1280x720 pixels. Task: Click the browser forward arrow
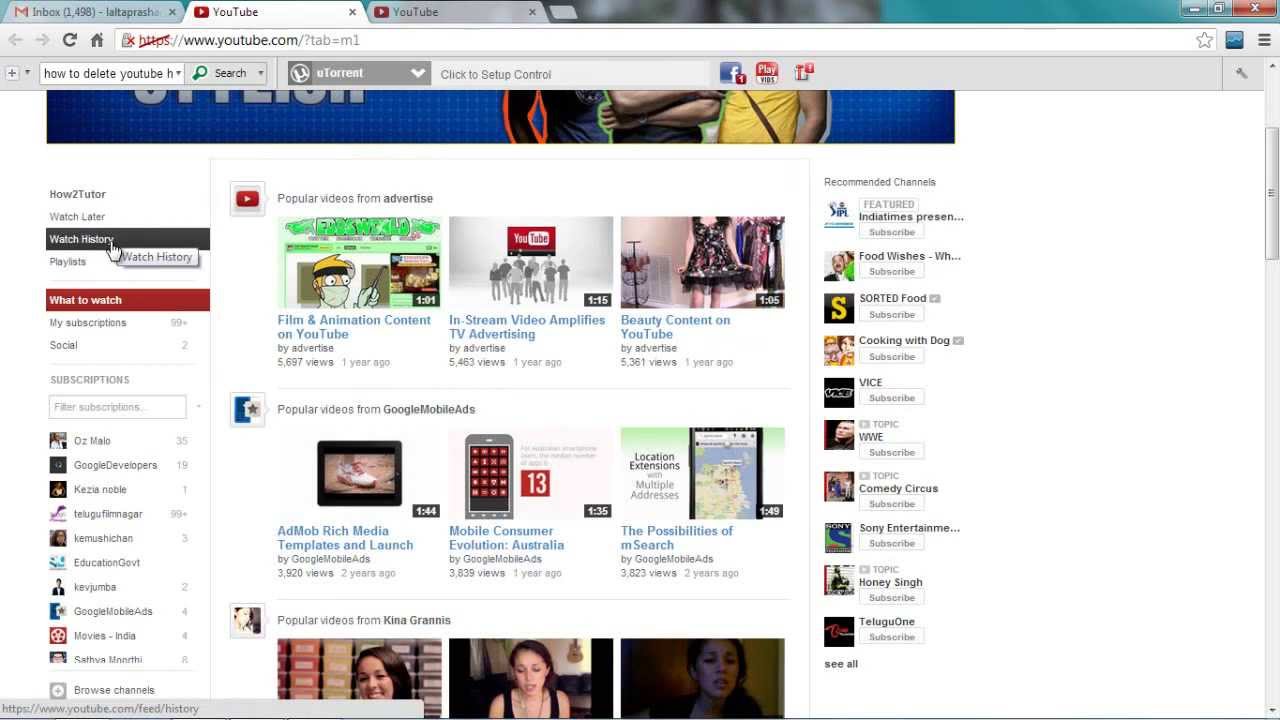[x=42, y=40]
